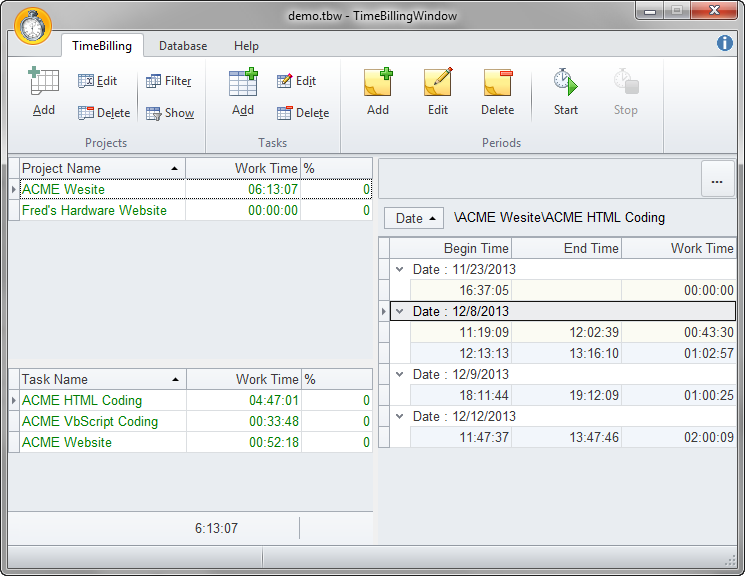This screenshot has height=576, width=745.
Task: Click the Date grouping sort button
Action: [x=415, y=218]
